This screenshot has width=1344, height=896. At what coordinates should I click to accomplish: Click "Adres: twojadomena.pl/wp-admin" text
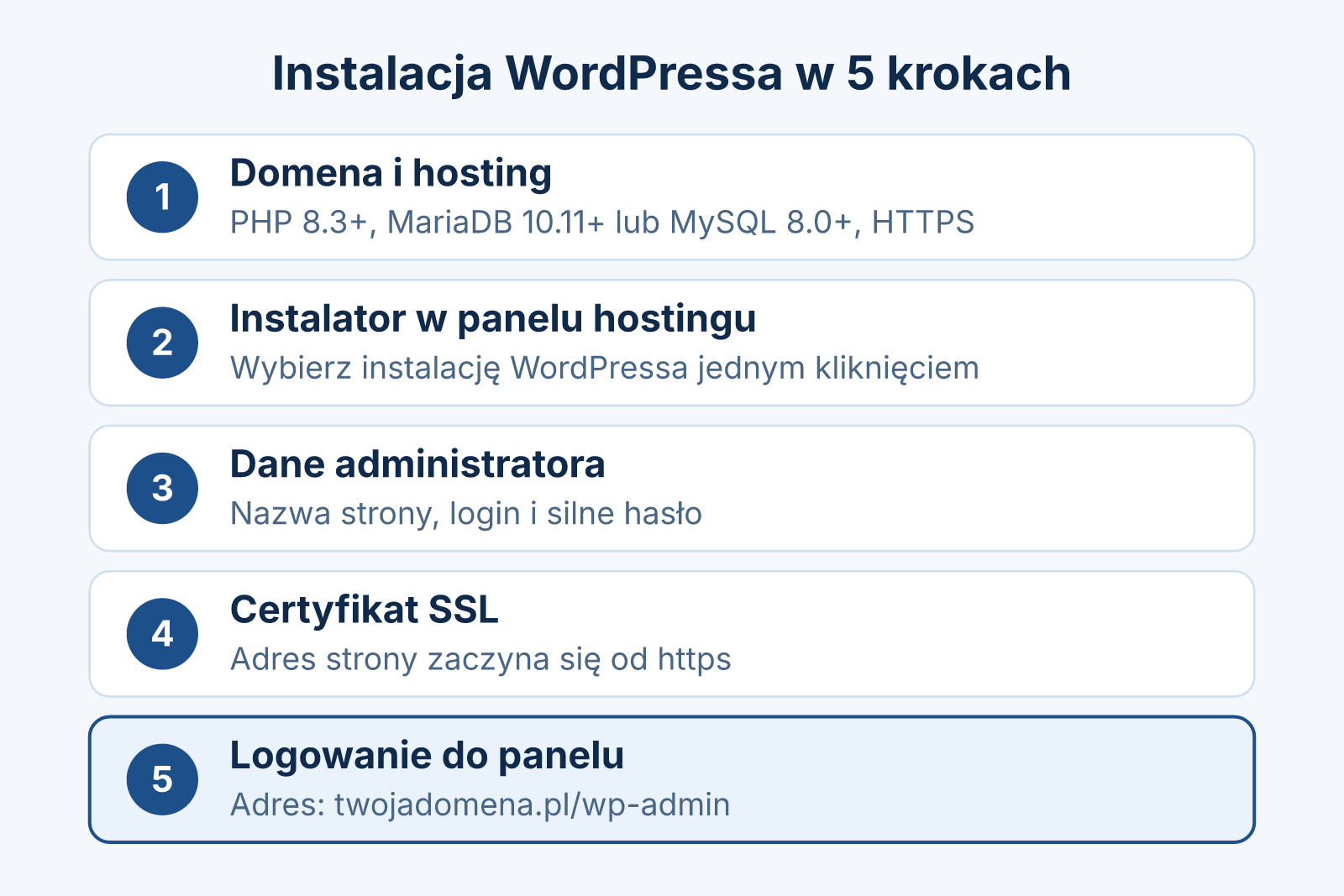click(480, 805)
